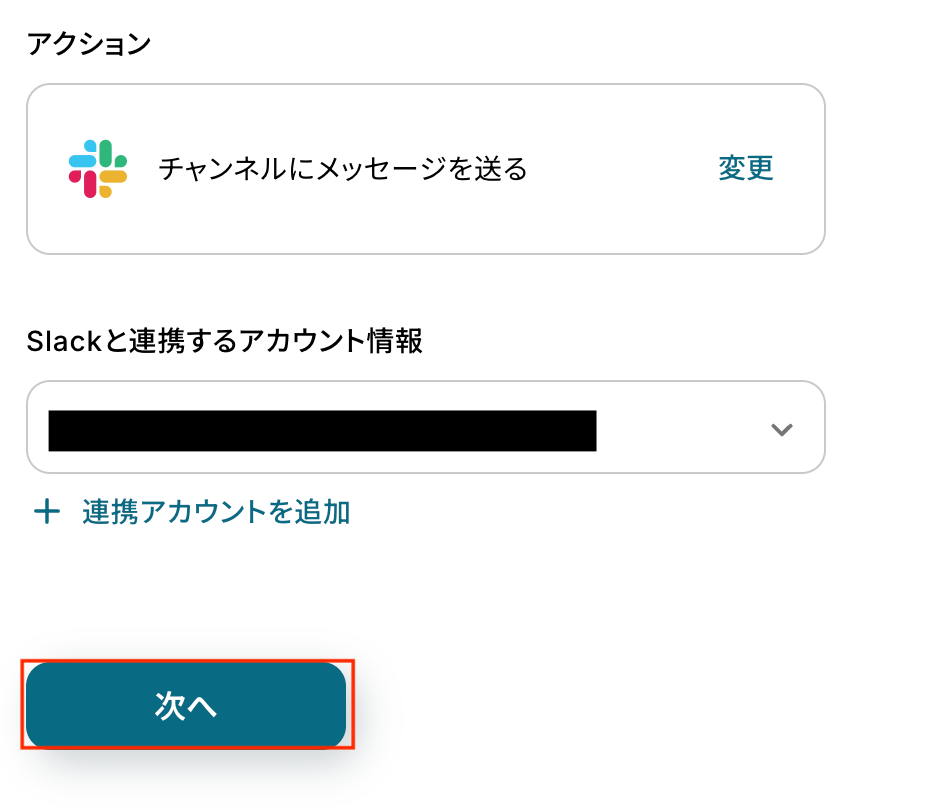Click the Slack logo icon
This screenshot has height=806, width=930.
97,168
